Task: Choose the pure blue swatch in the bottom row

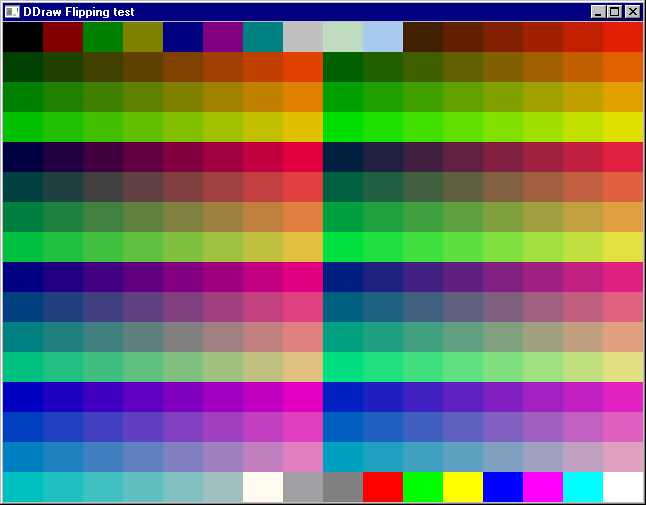Action: pyautogui.click(x=502, y=487)
